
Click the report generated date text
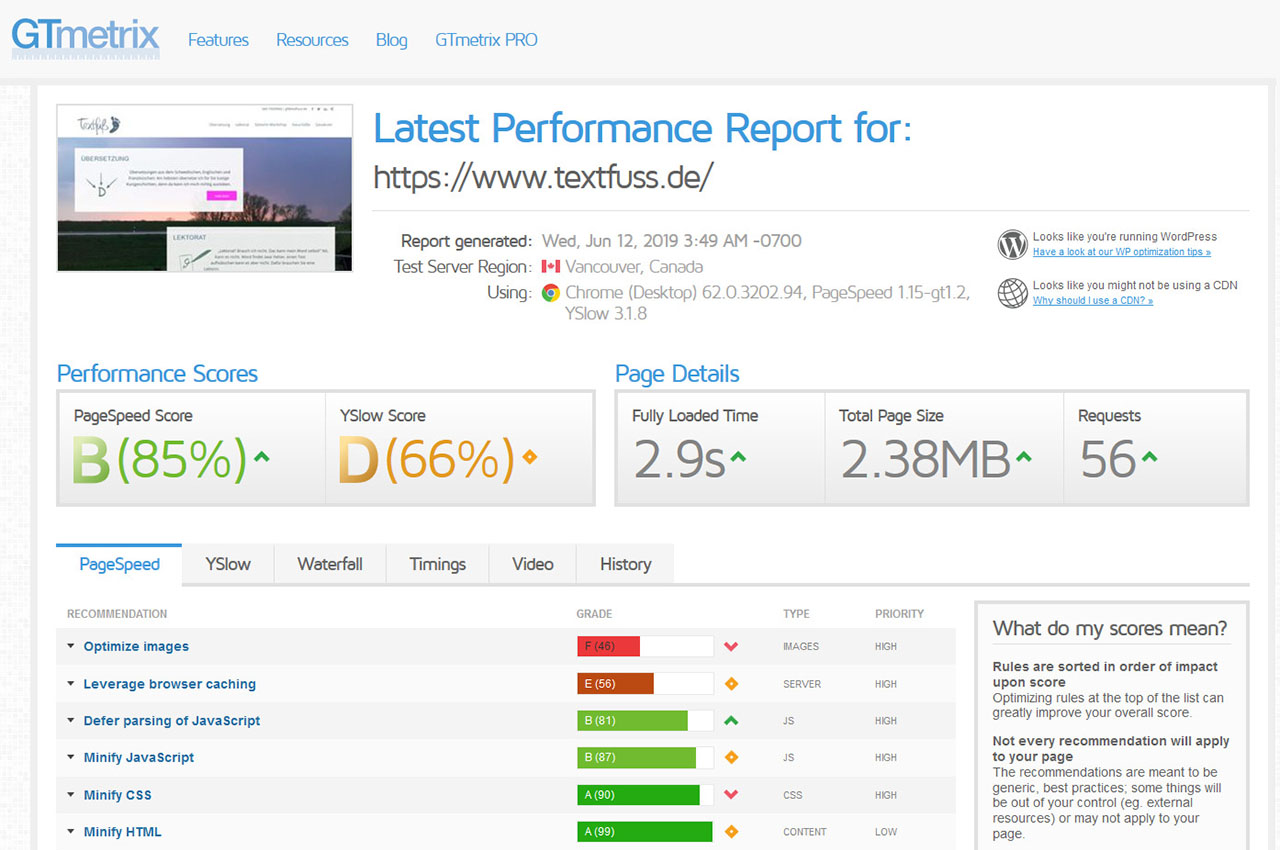[672, 241]
